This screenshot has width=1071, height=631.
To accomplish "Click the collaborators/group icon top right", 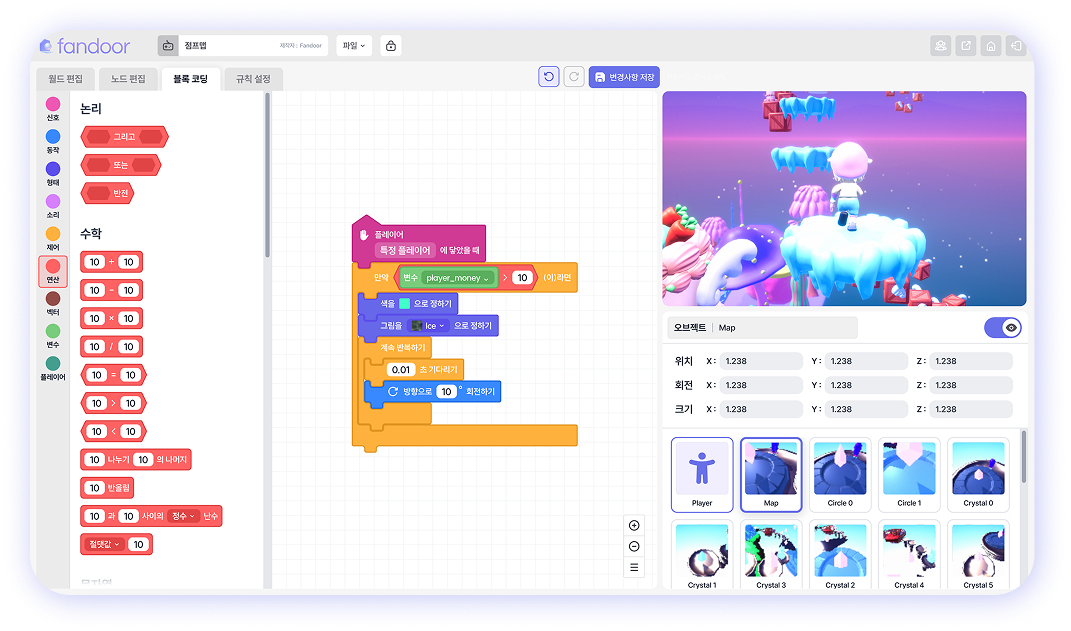I will [x=941, y=46].
